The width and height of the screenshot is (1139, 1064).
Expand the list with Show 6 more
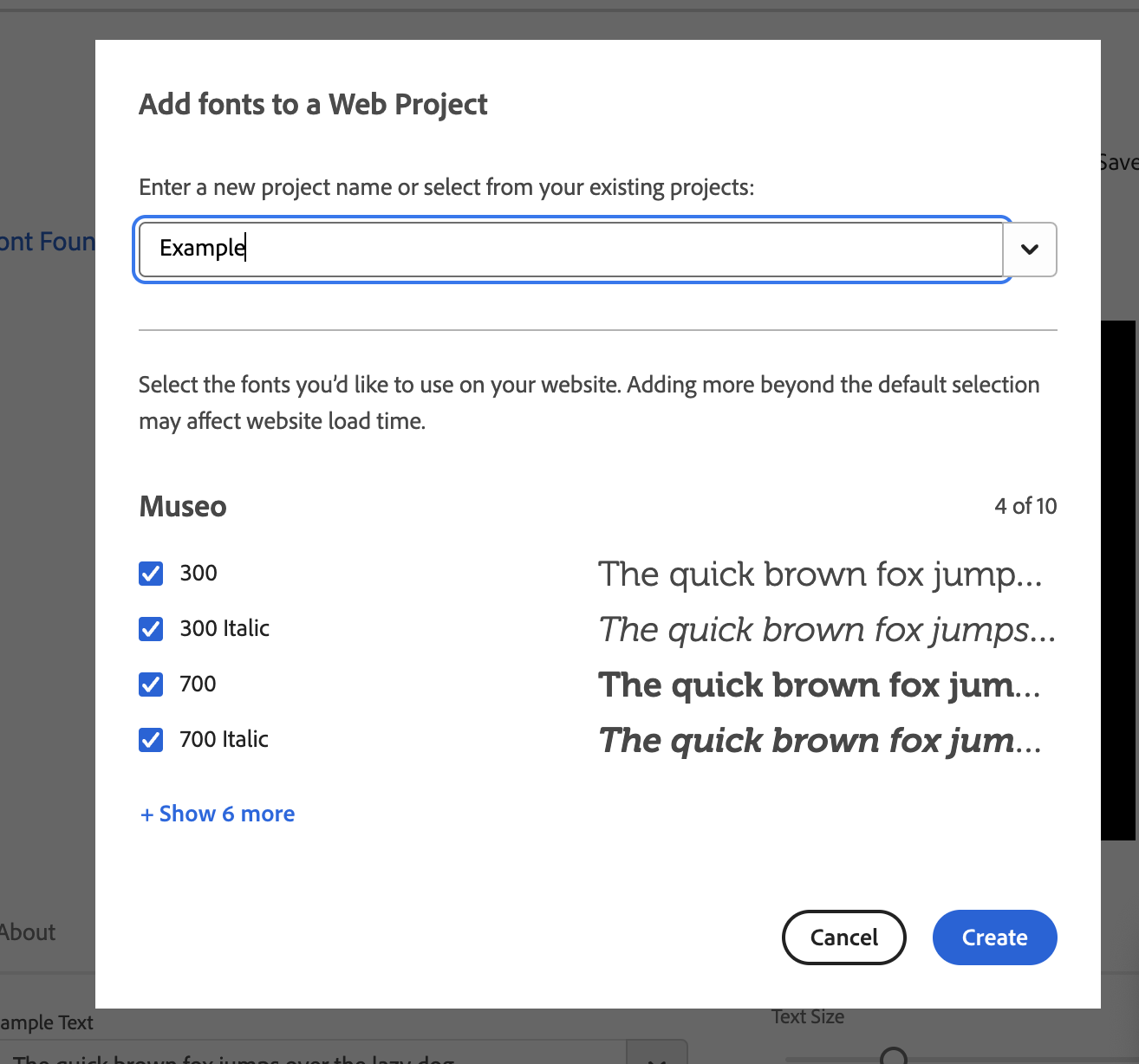point(218,814)
